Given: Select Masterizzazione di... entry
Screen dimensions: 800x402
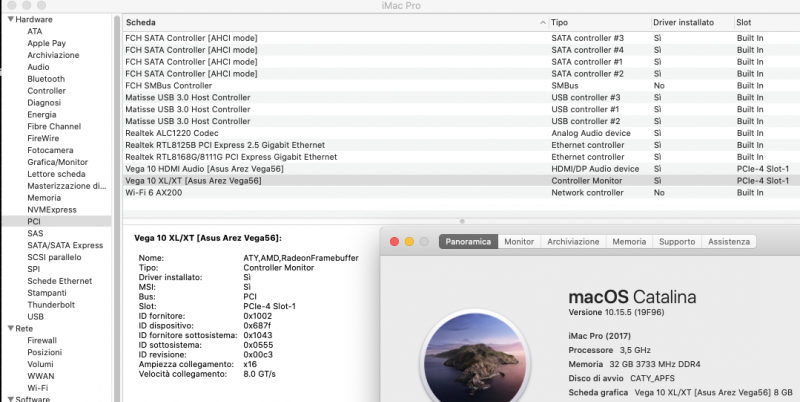Looking at the screenshot, I should 67,186.
